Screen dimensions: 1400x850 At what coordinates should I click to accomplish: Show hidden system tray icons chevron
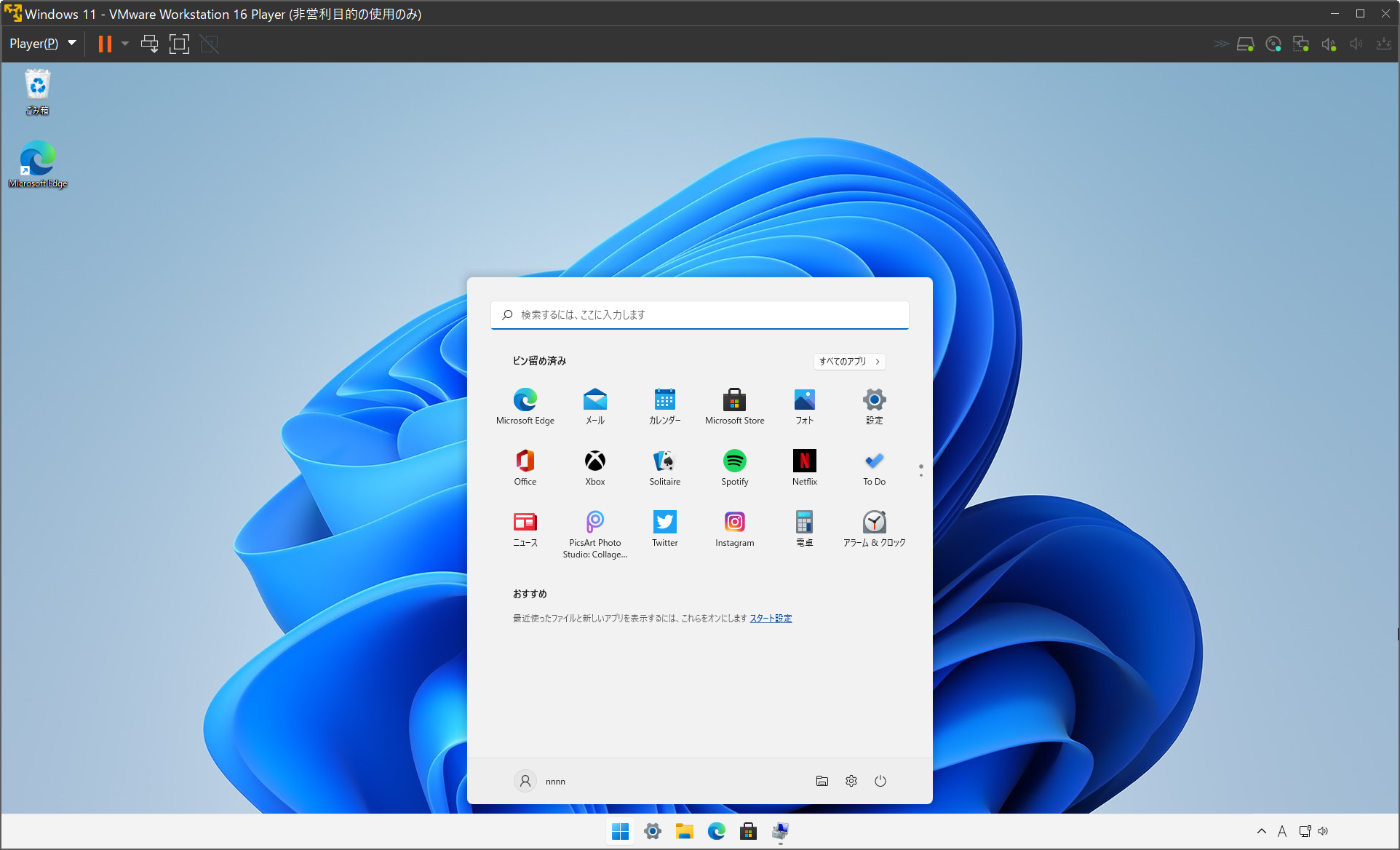coord(1261,831)
